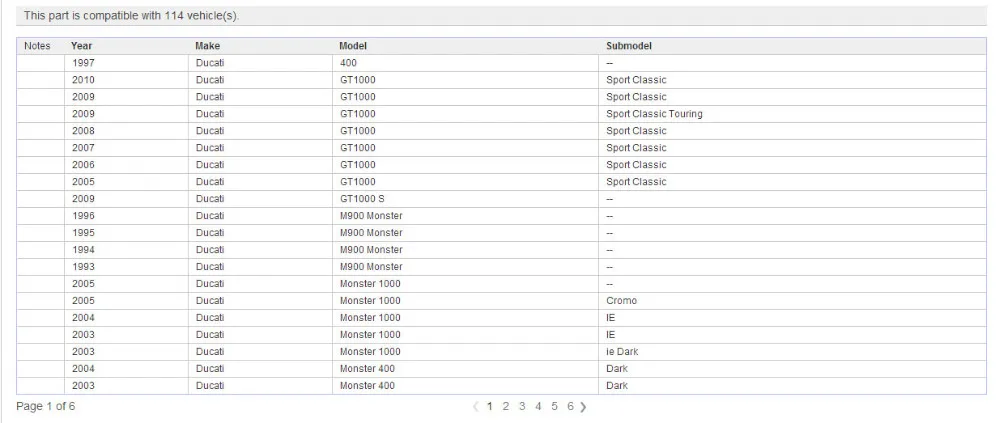Select year 1994 cell
The width and height of the screenshot is (1000, 423).
pyautogui.click(x=84, y=249)
